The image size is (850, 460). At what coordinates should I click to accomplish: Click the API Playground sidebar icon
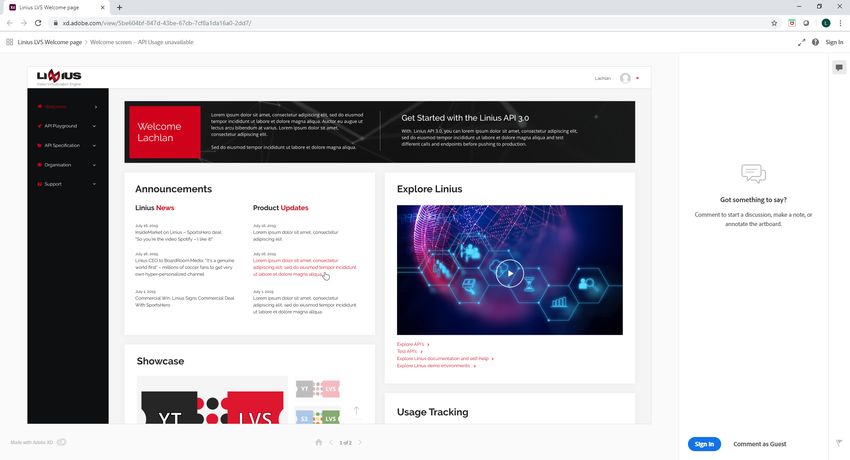pos(40,126)
